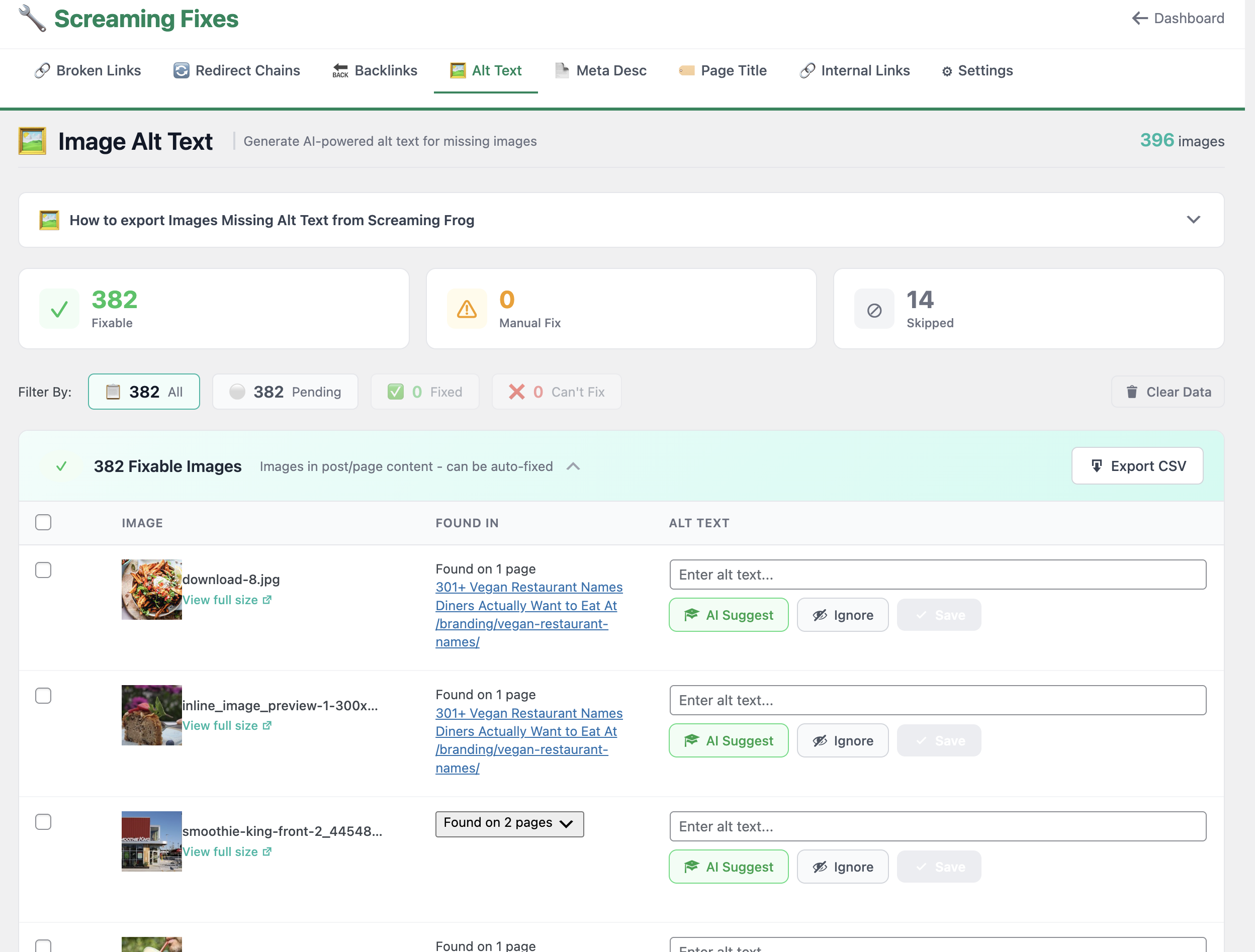Screen dimensions: 1255x952
Task: Click the Meta Desc document icon
Action: [562, 70]
